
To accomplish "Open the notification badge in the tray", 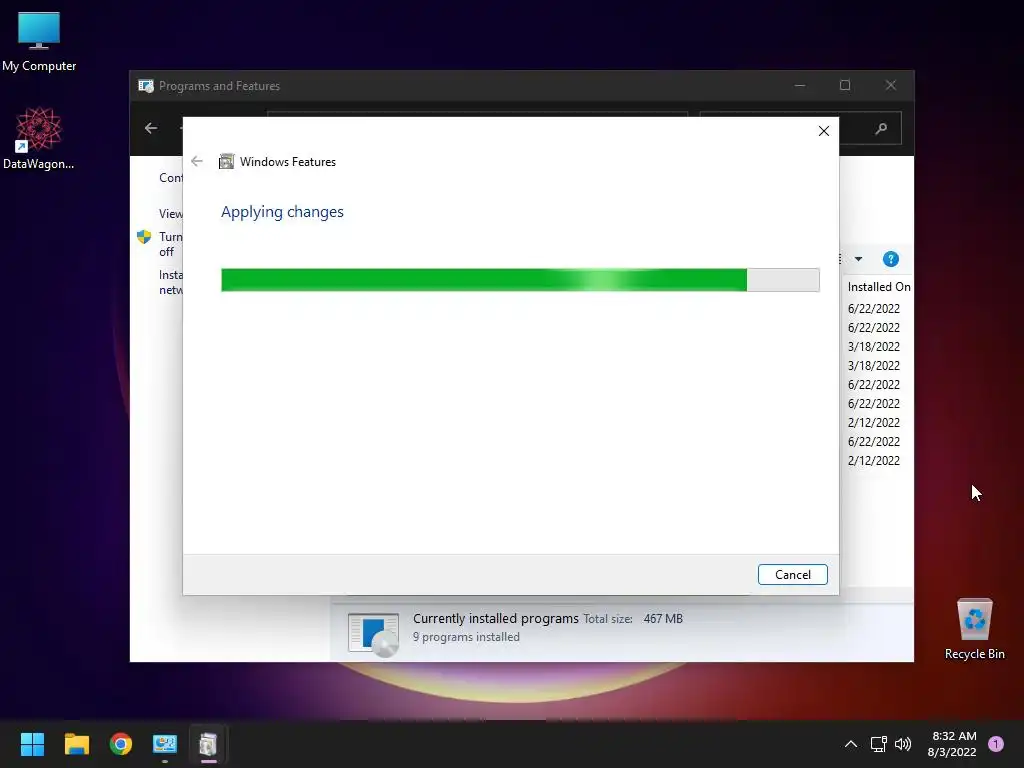I will (996, 744).
